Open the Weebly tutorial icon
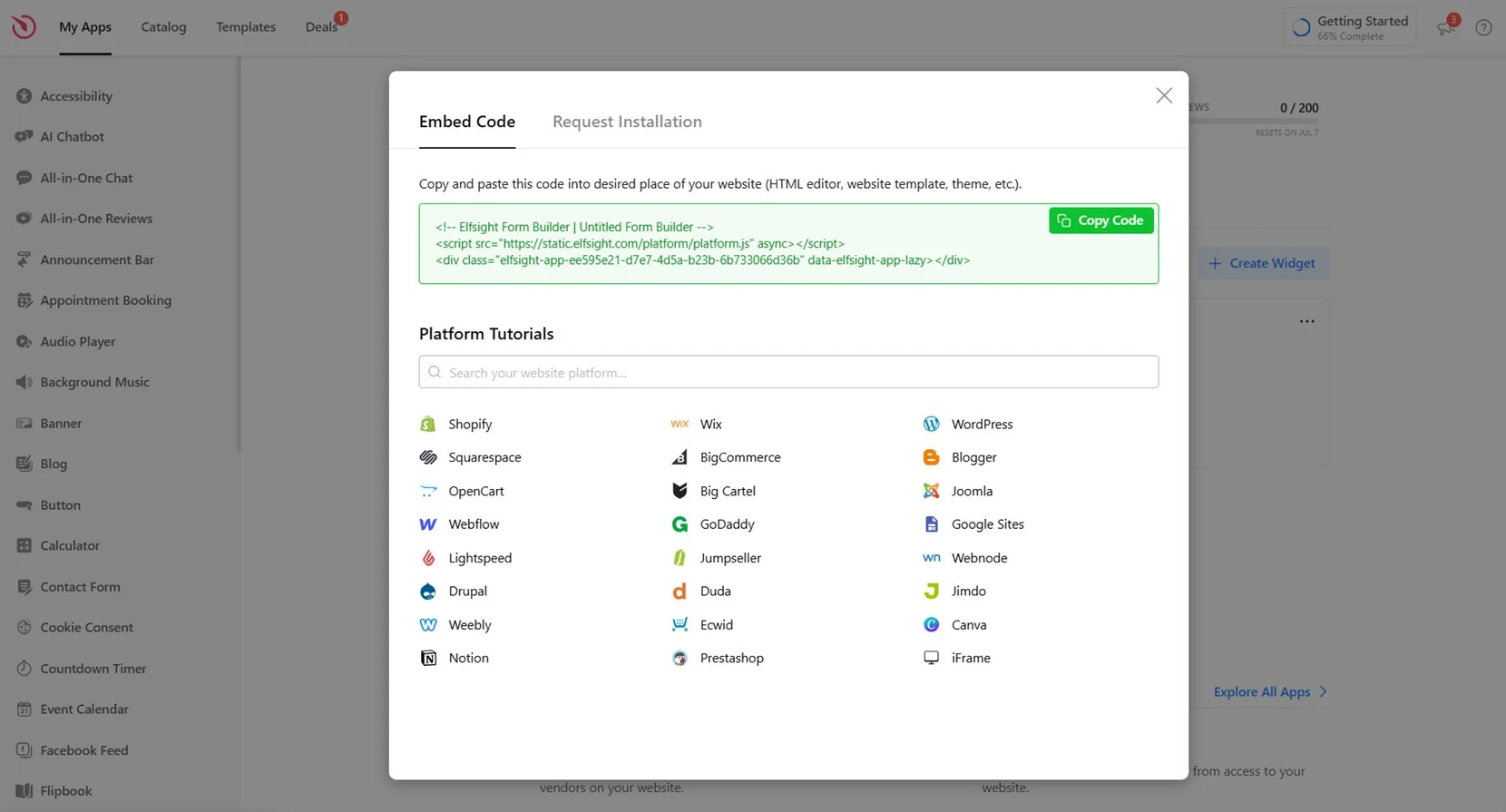 (x=428, y=625)
